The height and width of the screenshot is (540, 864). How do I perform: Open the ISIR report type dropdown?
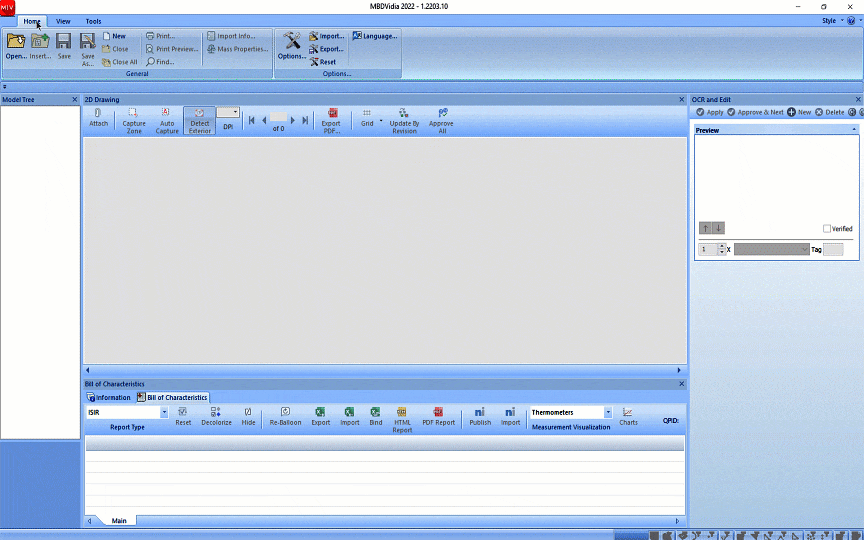164,412
